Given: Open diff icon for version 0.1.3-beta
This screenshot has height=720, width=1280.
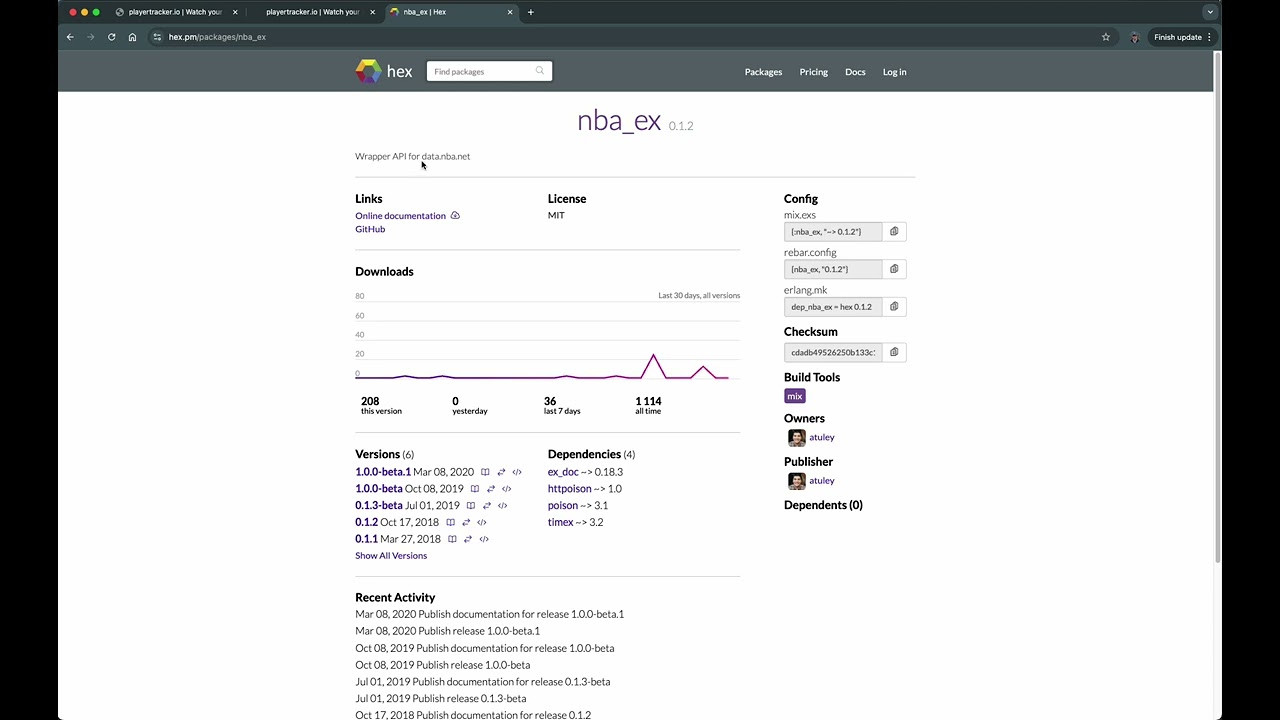Looking at the screenshot, I should coord(487,506).
